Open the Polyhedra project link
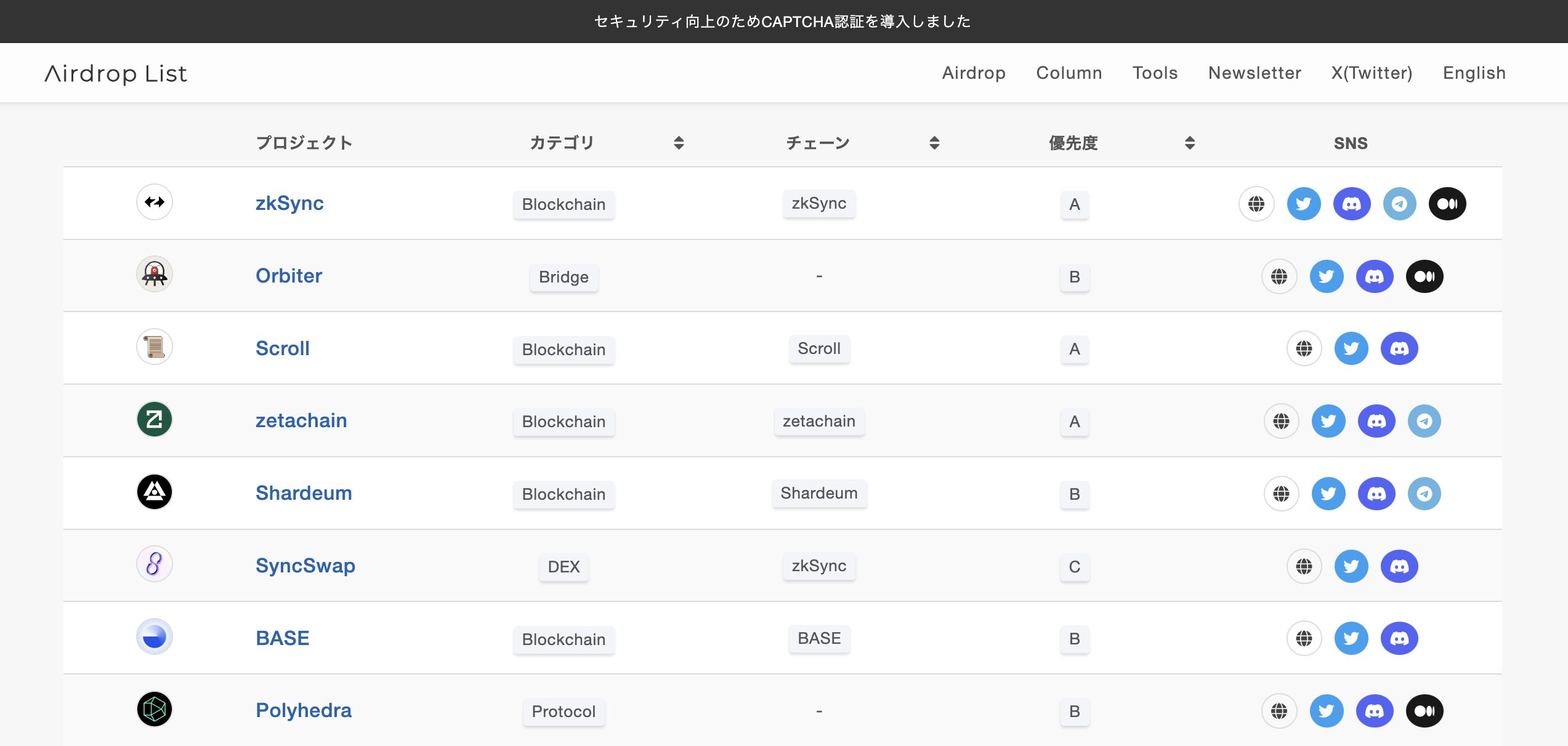Image resolution: width=1568 pixels, height=746 pixels. tap(304, 710)
